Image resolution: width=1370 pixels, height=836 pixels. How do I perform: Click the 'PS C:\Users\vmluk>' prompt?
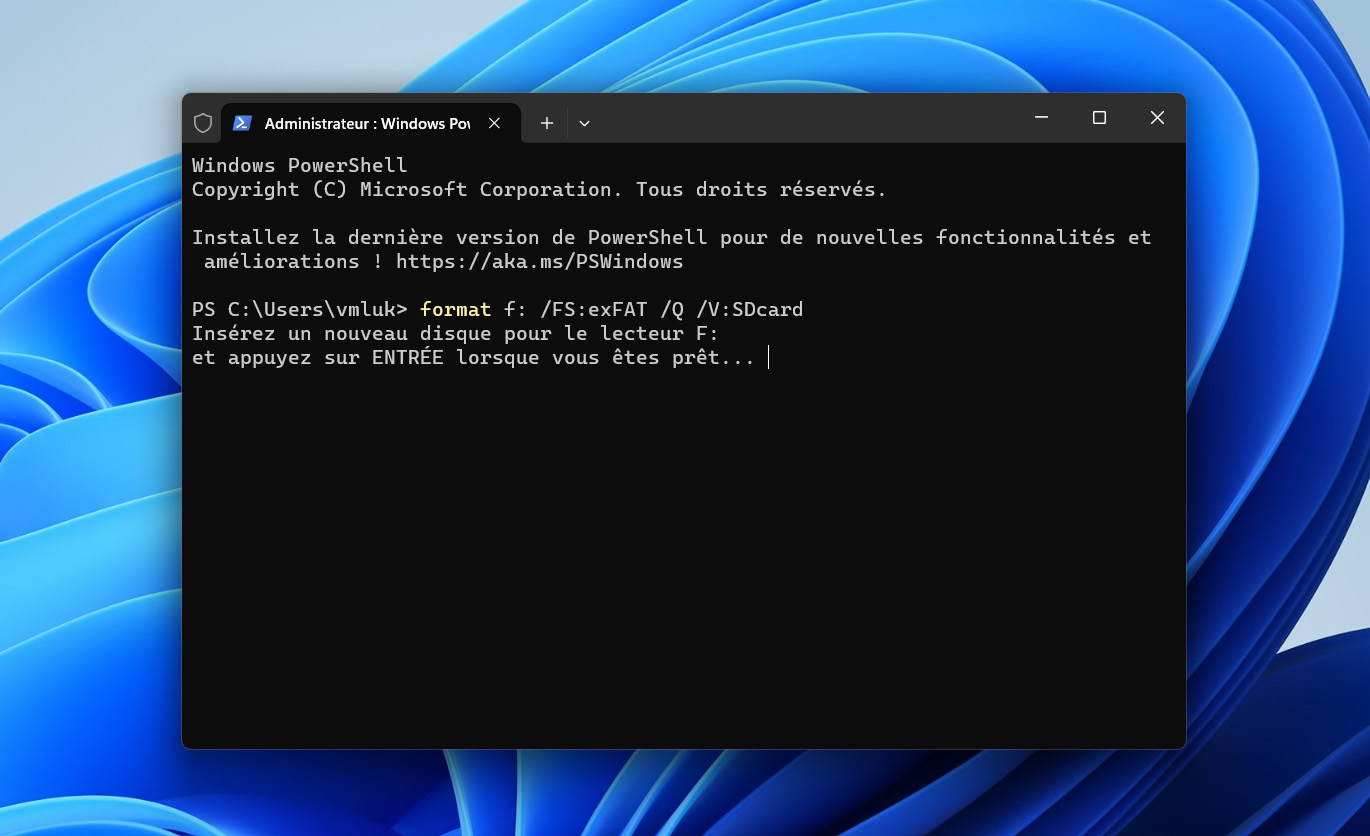coord(300,310)
